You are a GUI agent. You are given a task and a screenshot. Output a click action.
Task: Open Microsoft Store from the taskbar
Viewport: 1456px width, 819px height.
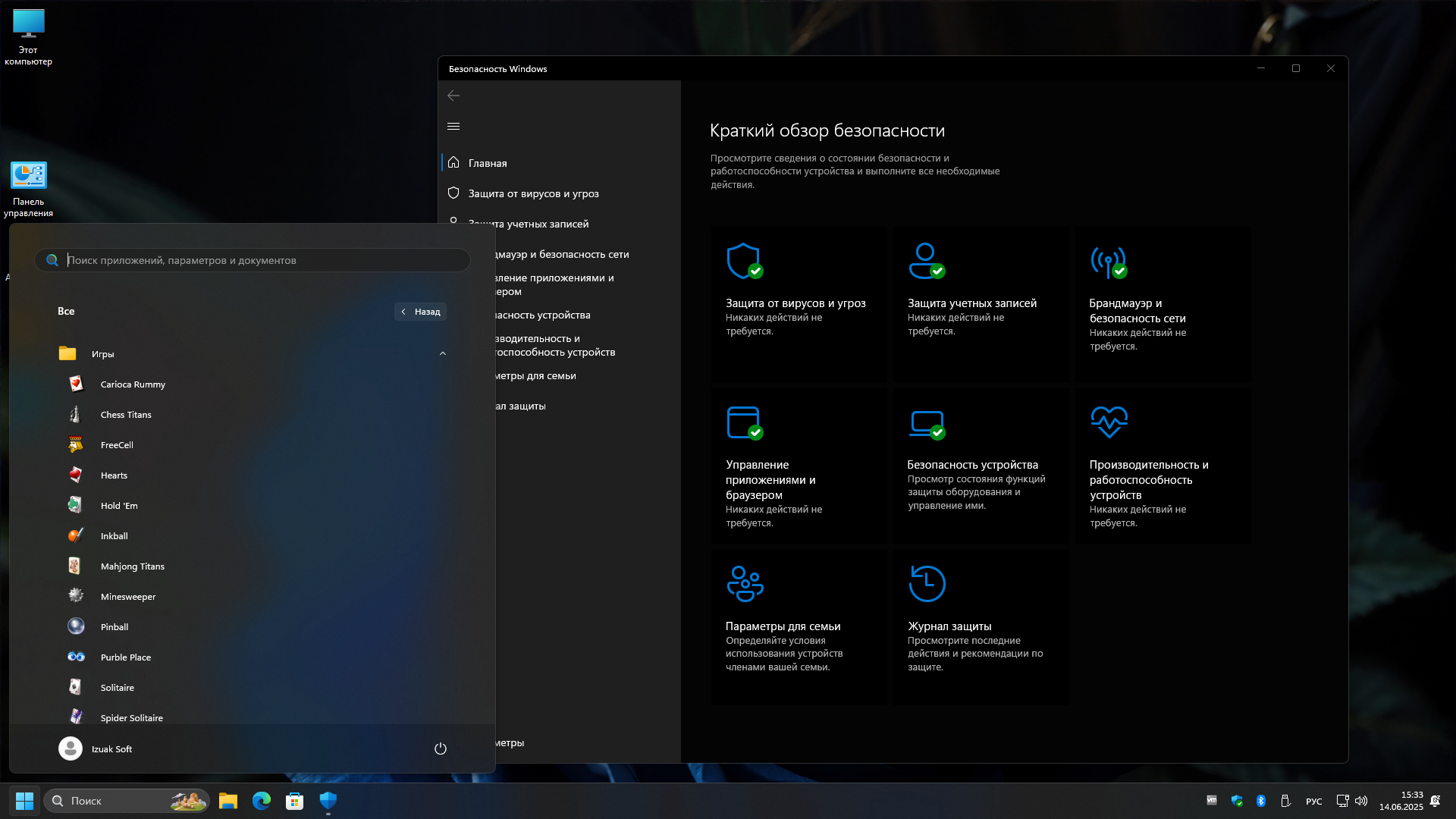pos(294,801)
